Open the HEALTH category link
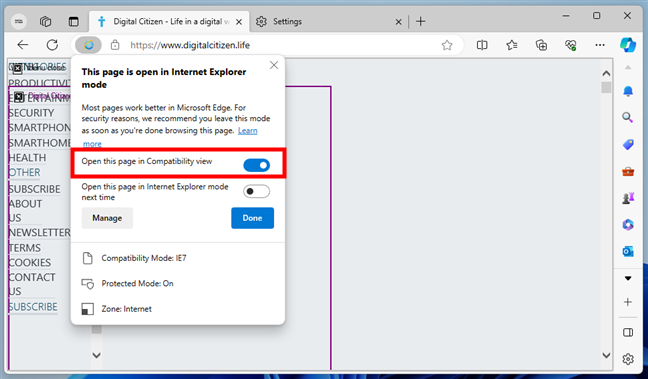 click(27, 157)
